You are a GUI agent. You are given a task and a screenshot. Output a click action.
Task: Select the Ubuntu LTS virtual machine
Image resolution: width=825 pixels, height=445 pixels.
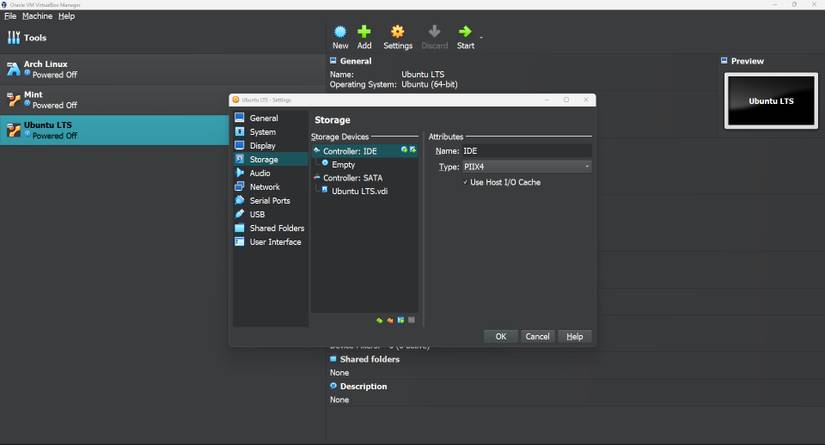pos(114,130)
